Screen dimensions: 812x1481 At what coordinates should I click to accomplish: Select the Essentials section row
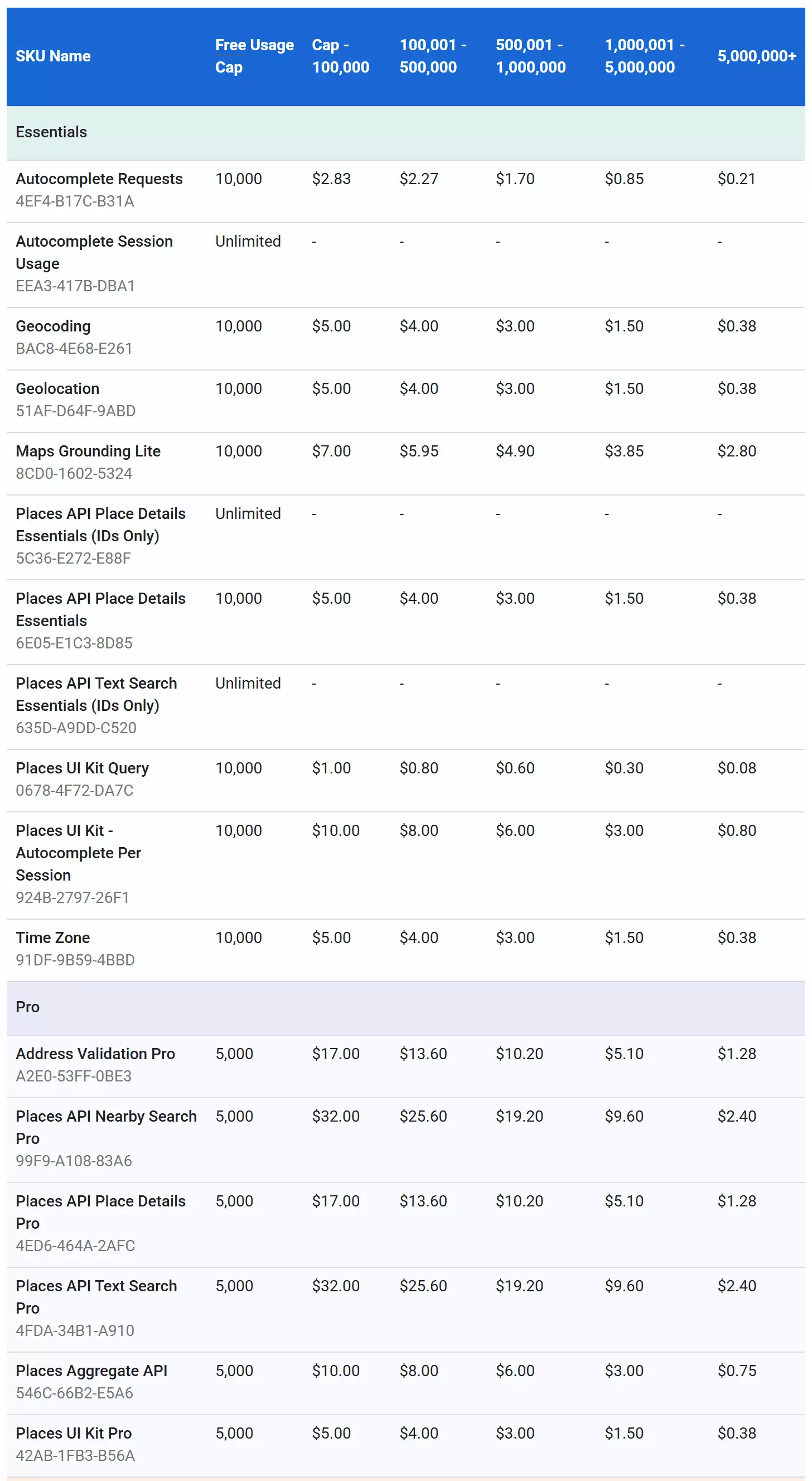tap(405, 132)
